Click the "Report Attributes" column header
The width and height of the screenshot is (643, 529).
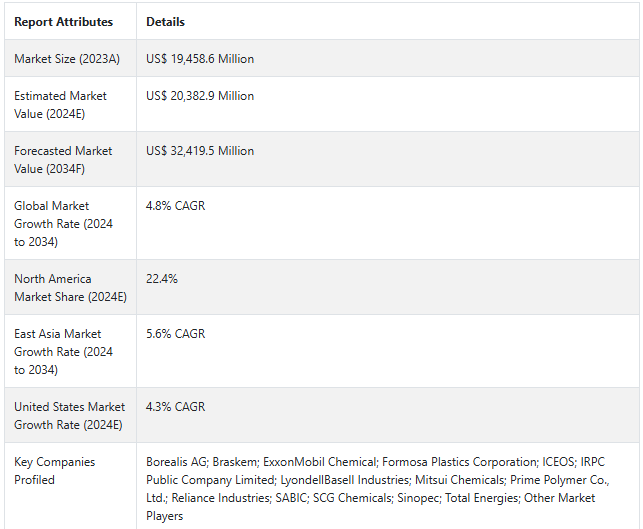[63, 22]
